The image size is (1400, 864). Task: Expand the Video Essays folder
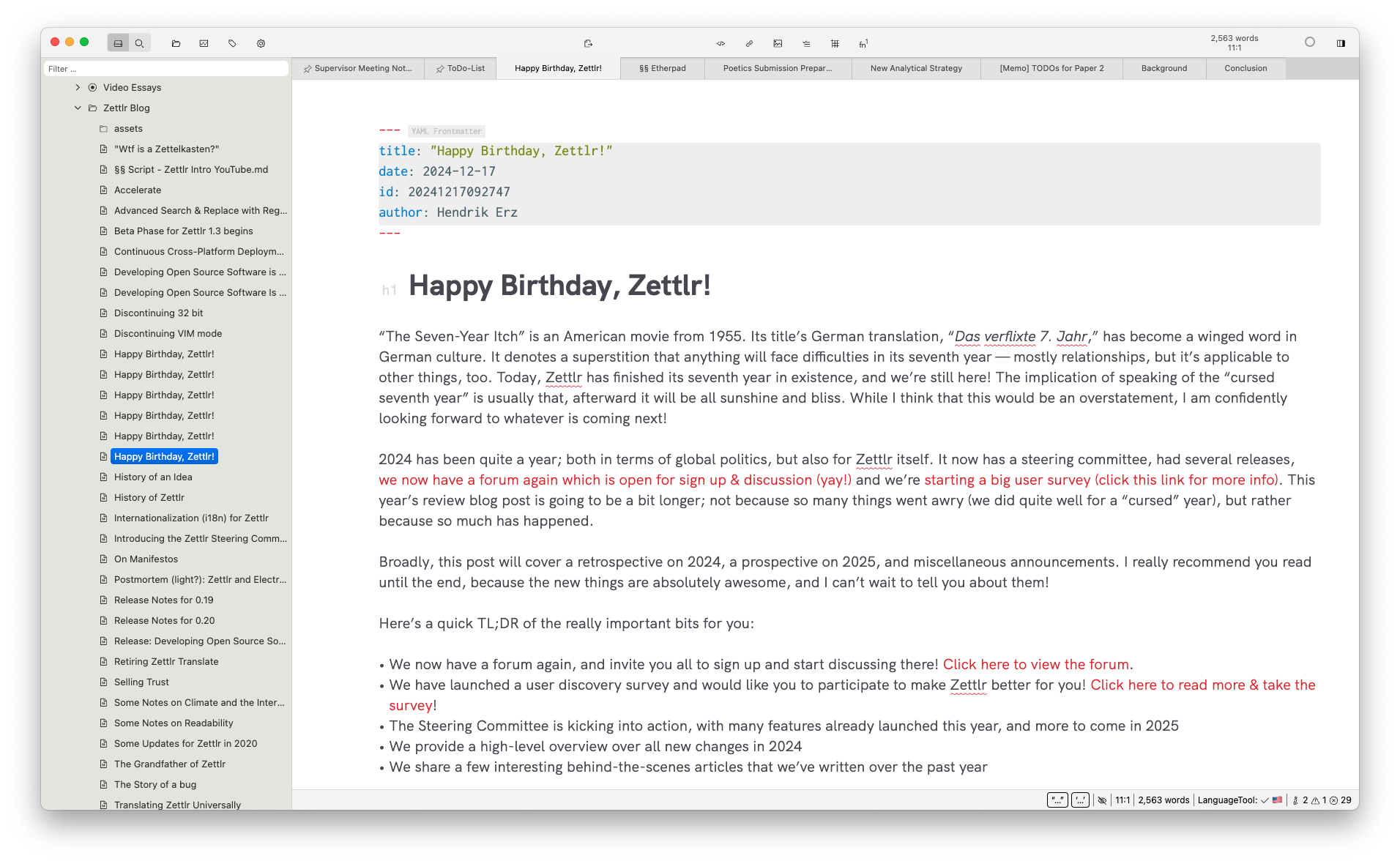coord(78,87)
